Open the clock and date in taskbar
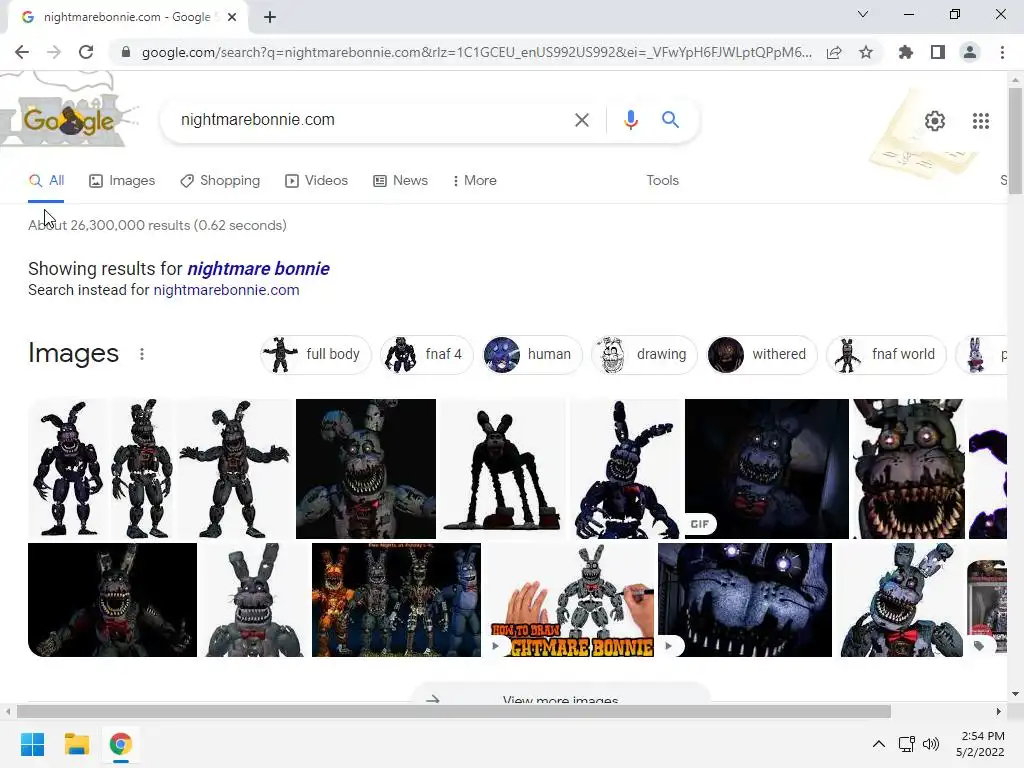1024x768 pixels. (x=980, y=744)
